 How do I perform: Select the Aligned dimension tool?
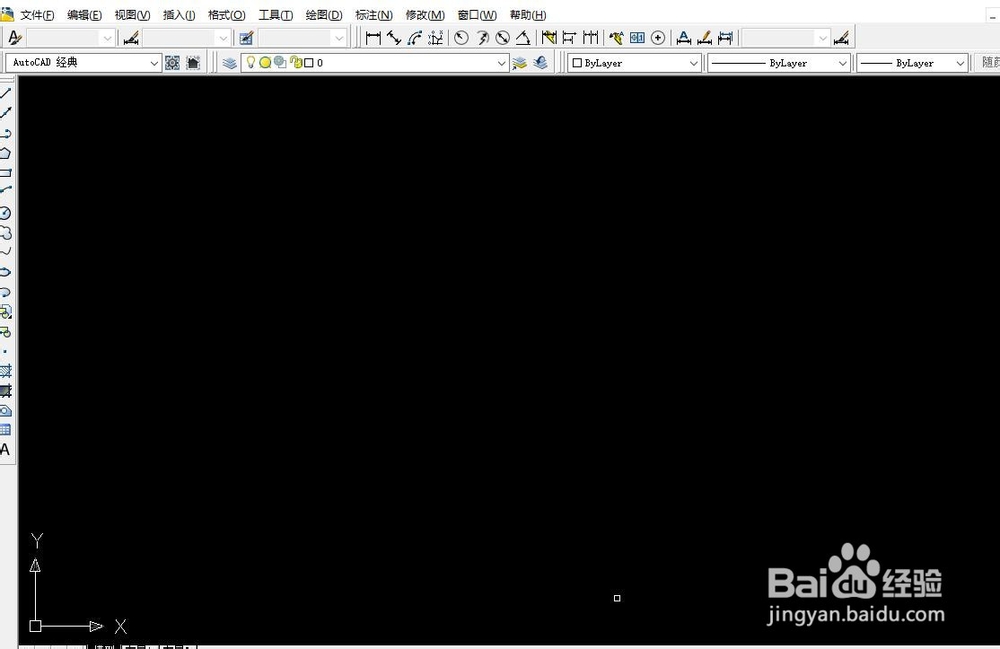click(x=394, y=38)
